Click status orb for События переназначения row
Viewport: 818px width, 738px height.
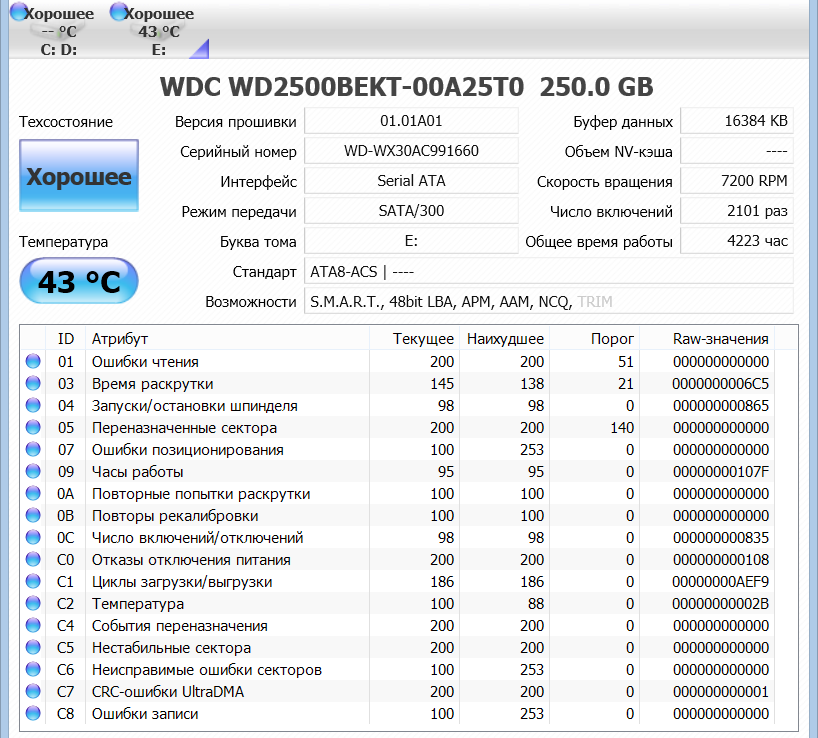[x=33, y=625]
